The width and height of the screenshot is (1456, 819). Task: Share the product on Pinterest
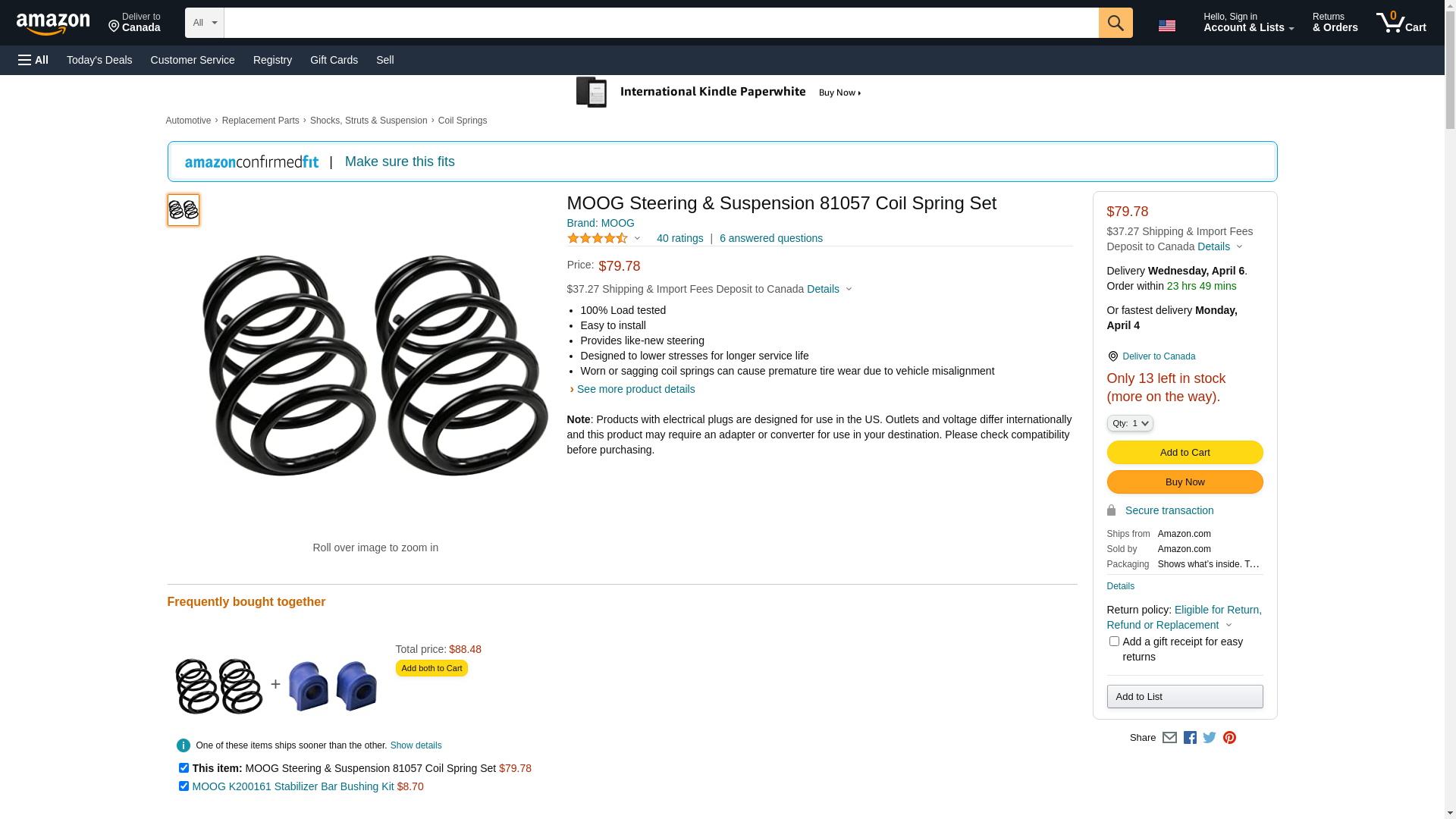(1229, 738)
